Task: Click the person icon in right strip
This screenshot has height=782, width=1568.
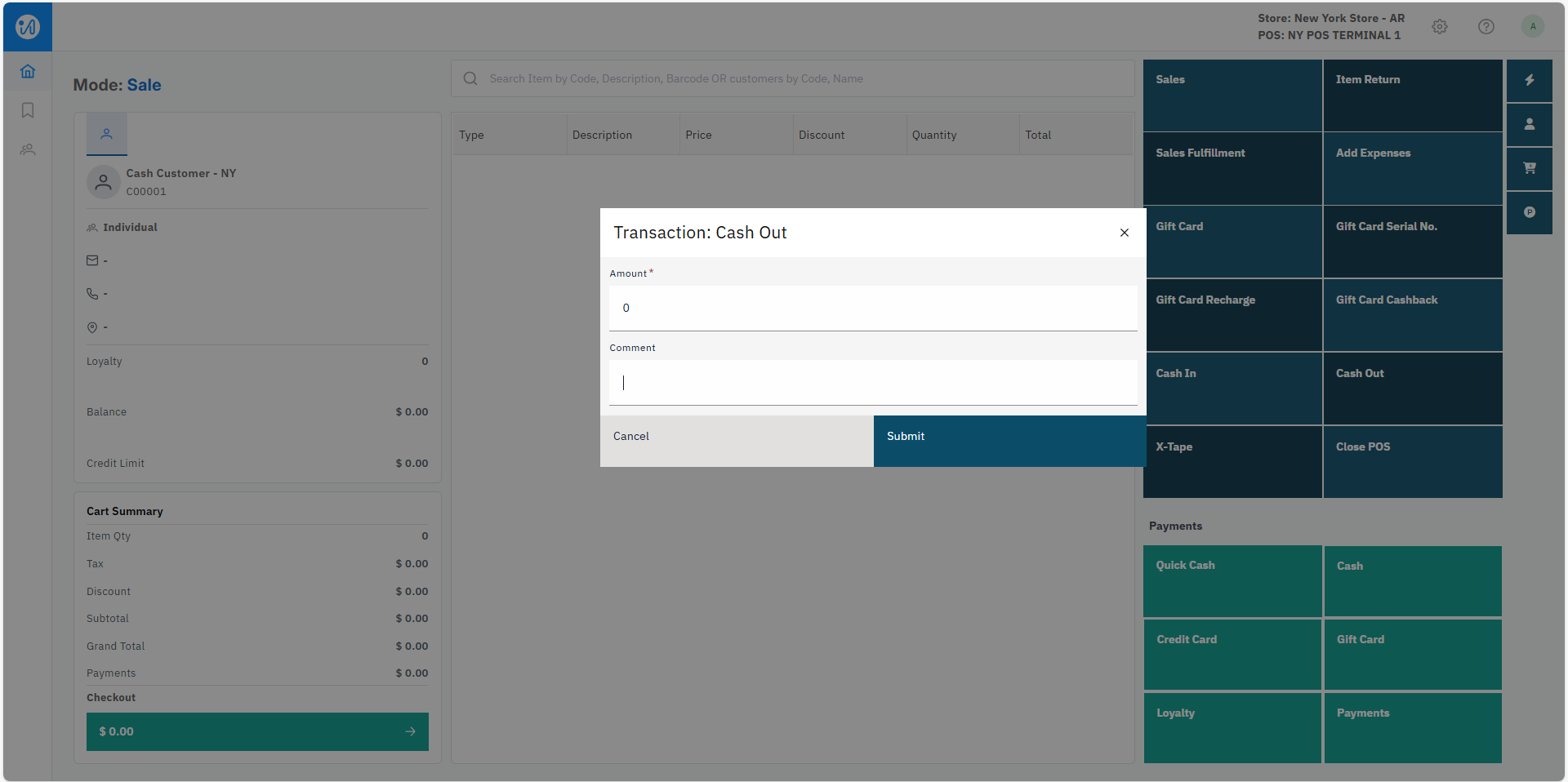Action: (1529, 124)
